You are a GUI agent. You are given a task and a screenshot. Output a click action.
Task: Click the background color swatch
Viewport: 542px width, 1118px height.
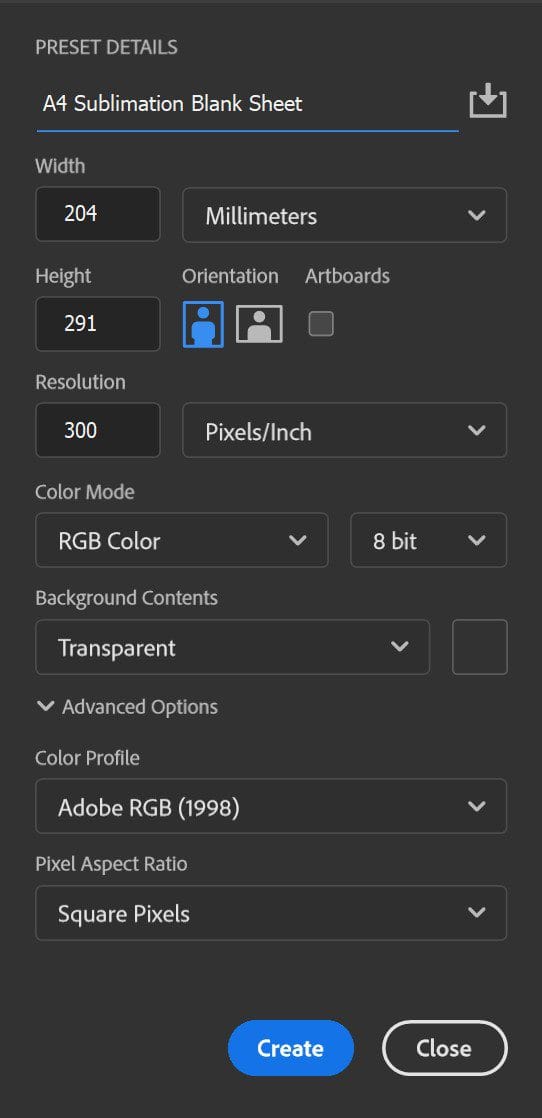480,647
